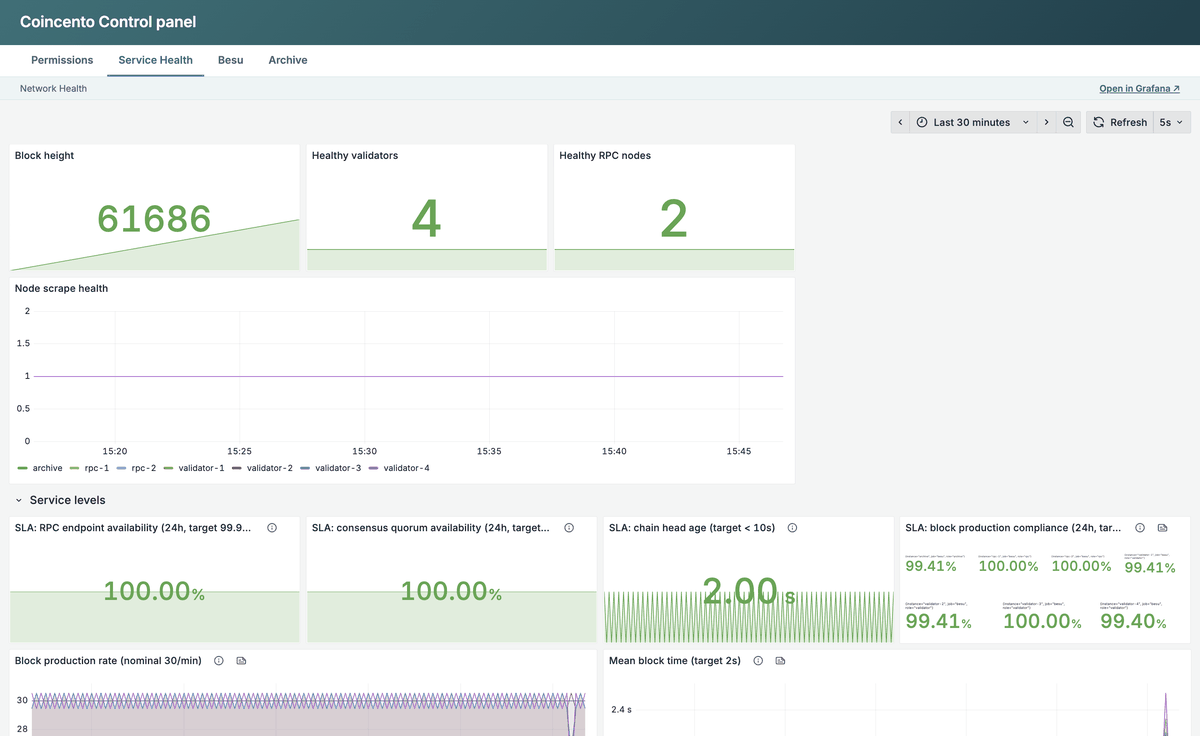The height and width of the screenshot is (736, 1200).
Task: Click the zoom out time range icon
Action: click(1068, 122)
